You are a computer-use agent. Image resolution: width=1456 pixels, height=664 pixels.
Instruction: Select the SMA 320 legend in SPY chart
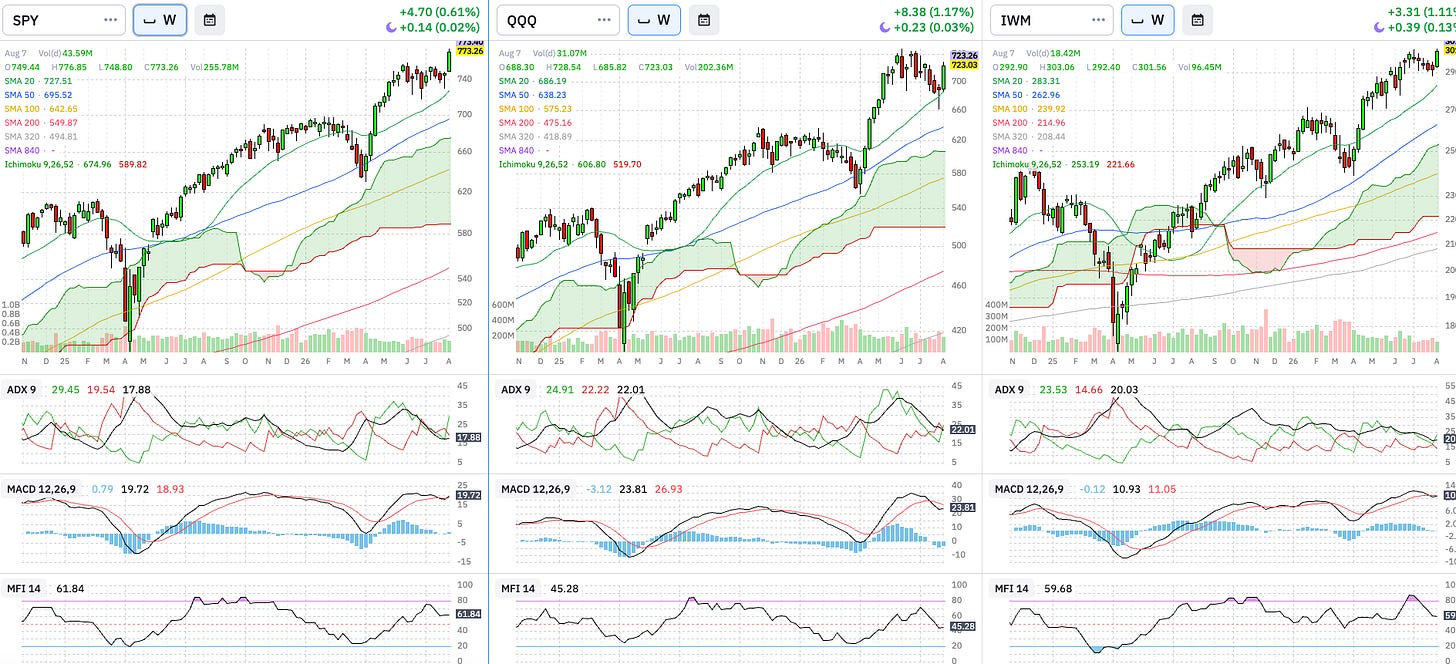coord(40,136)
